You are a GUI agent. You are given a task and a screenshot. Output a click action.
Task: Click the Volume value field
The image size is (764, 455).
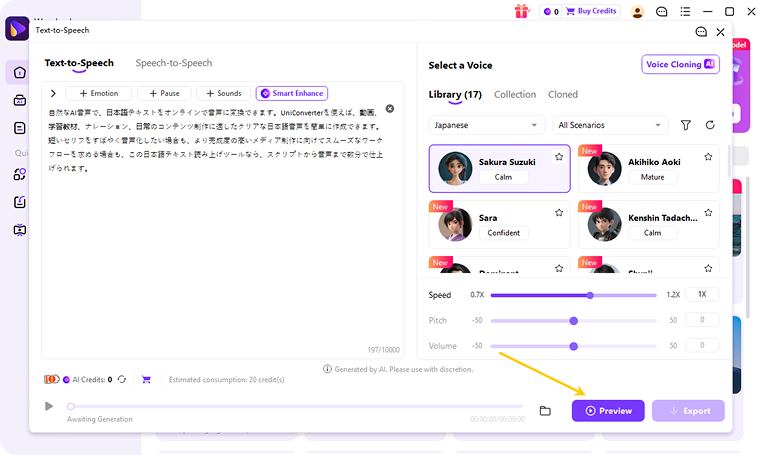click(702, 345)
